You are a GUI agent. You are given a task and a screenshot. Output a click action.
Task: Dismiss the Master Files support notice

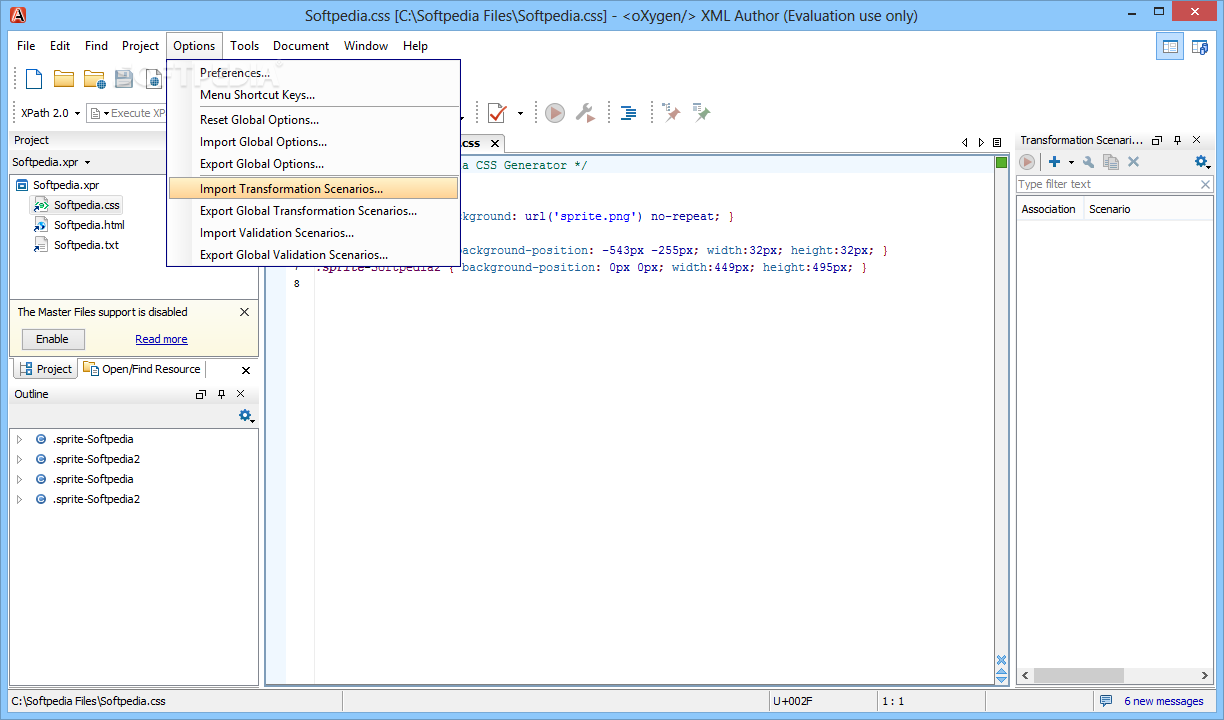244,312
